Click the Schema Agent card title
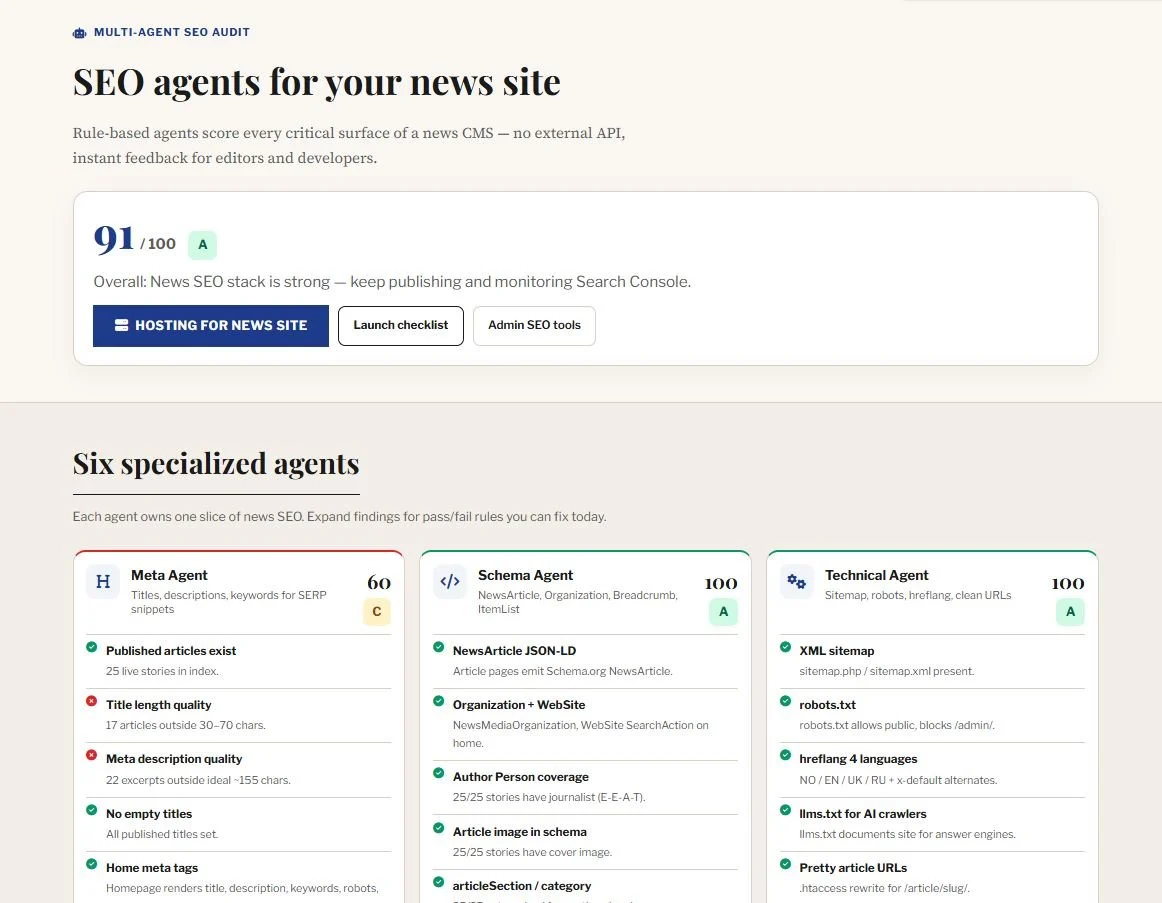Image resolution: width=1162 pixels, height=903 pixels. [x=525, y=576]
